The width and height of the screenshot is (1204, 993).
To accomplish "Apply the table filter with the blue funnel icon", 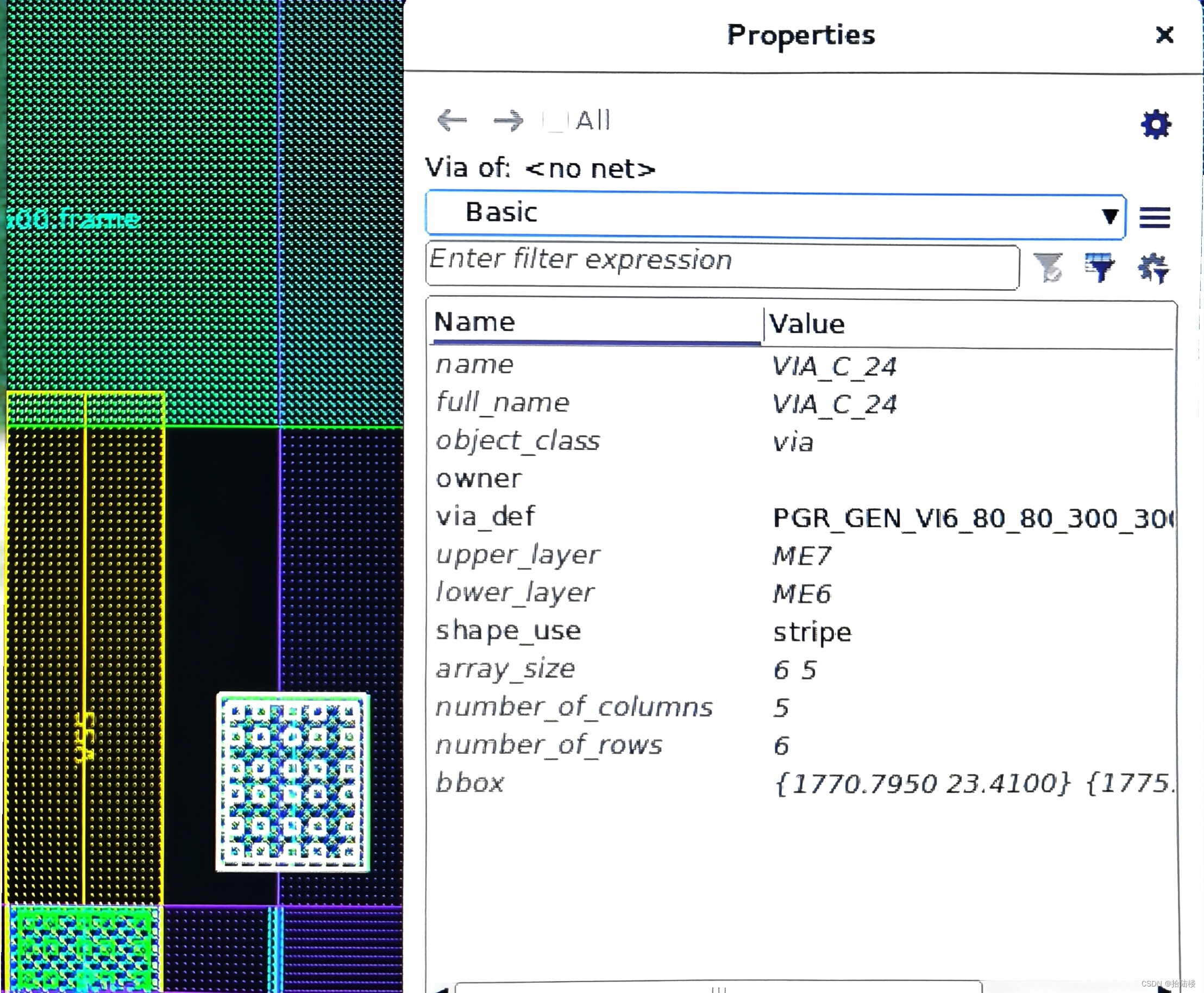I will coord(1098,266).
